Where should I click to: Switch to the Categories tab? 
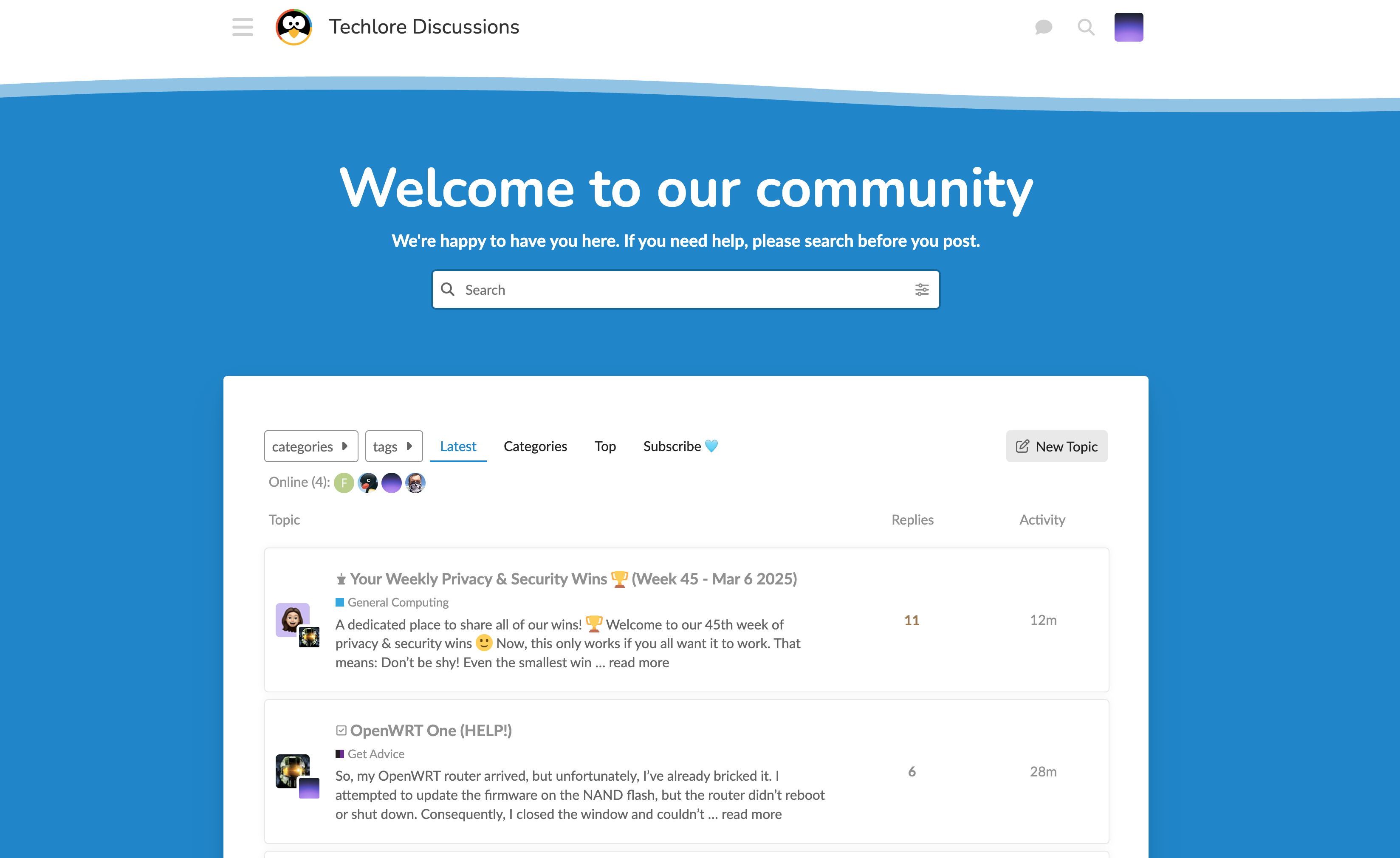click(x=535, y=446)
